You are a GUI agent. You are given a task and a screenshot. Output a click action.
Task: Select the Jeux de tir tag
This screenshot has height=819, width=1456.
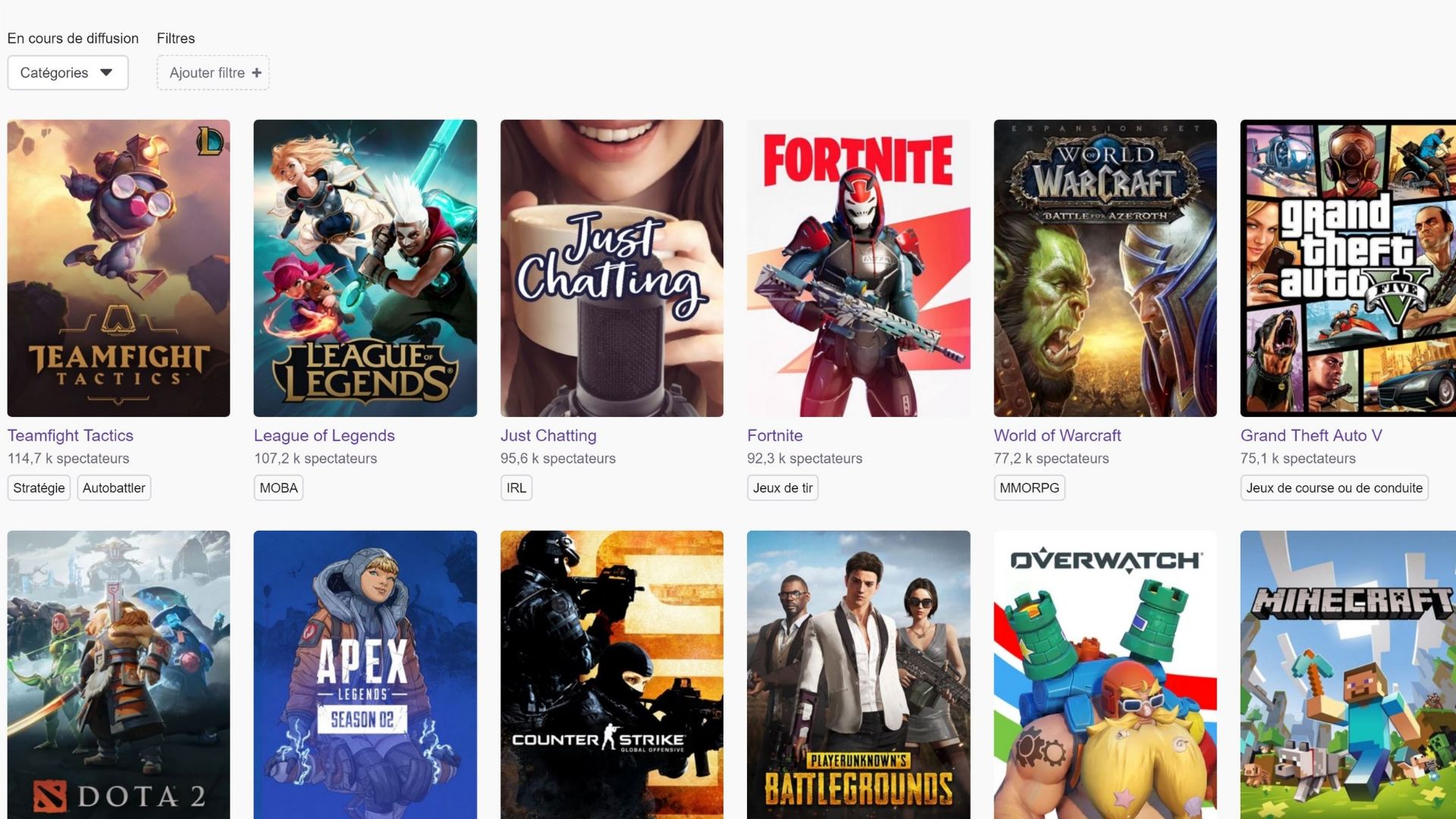coord(783,488)
